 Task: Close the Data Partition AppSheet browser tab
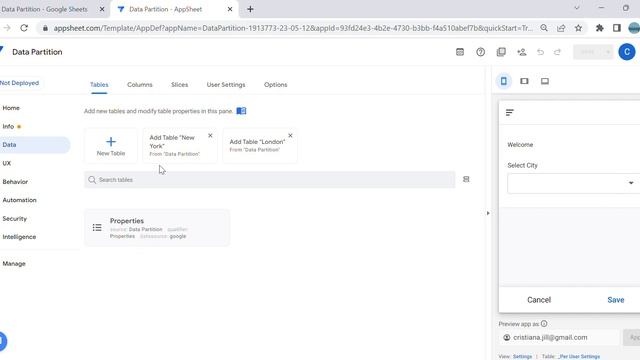point(230,9)
